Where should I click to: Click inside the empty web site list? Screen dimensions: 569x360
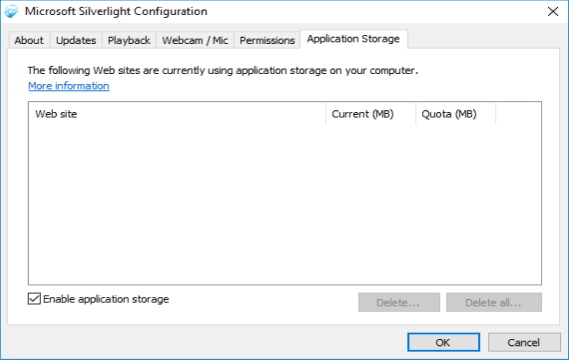pos(285,204)
